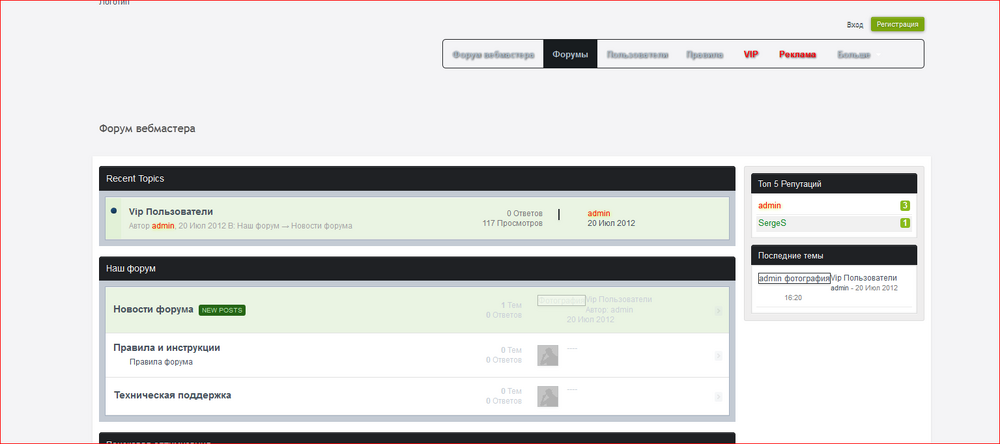The height and width of the screenshot is (444, 1000).
Task: Click the unread dot beside Vip Пользователи
Action: click(114, 211)
